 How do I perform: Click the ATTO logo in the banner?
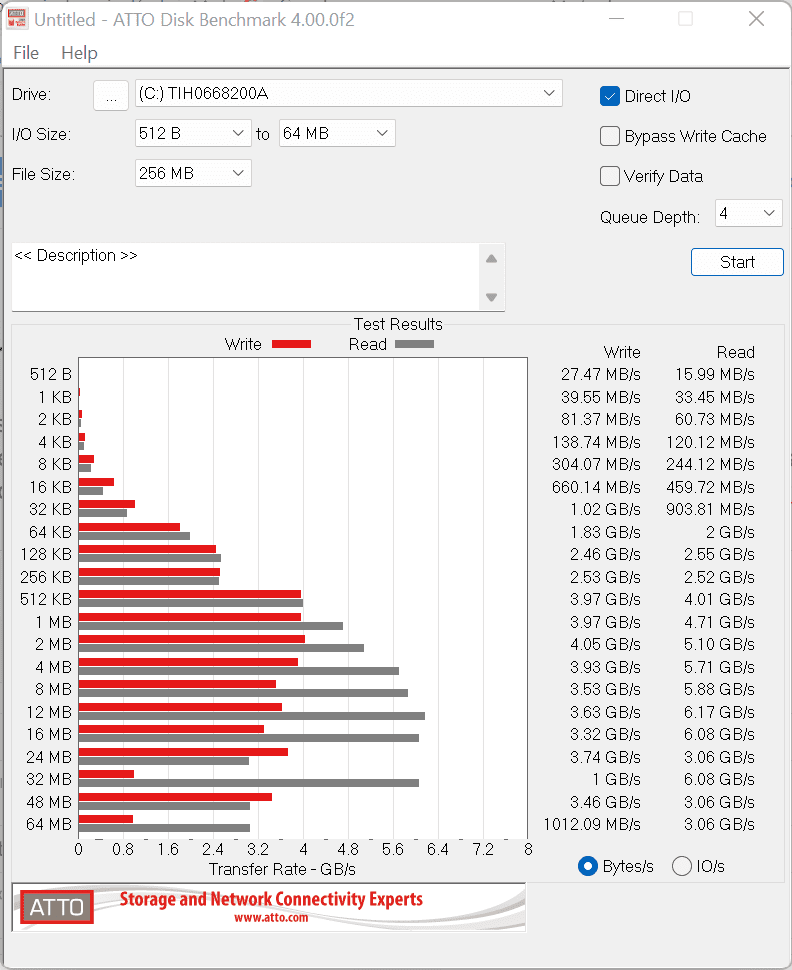click(x=56, y=907)
